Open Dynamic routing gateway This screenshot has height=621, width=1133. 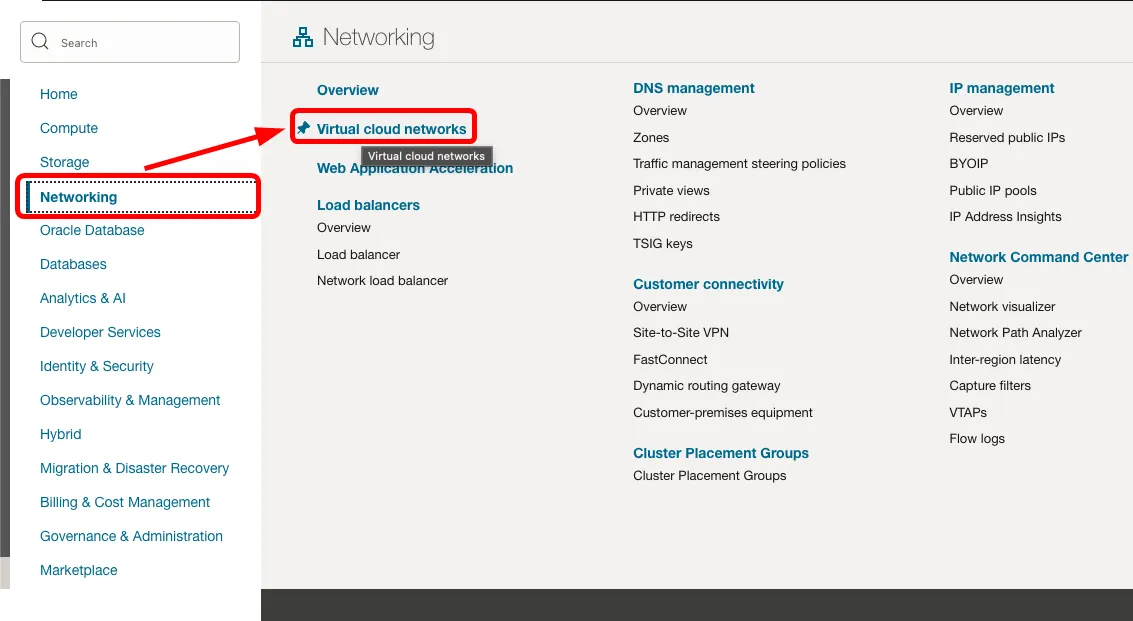707,385
